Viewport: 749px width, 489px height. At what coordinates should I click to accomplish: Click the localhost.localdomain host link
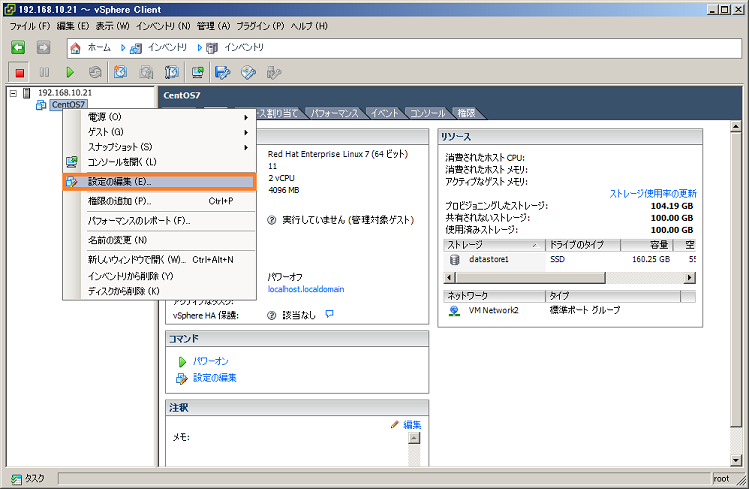point(306,289)
